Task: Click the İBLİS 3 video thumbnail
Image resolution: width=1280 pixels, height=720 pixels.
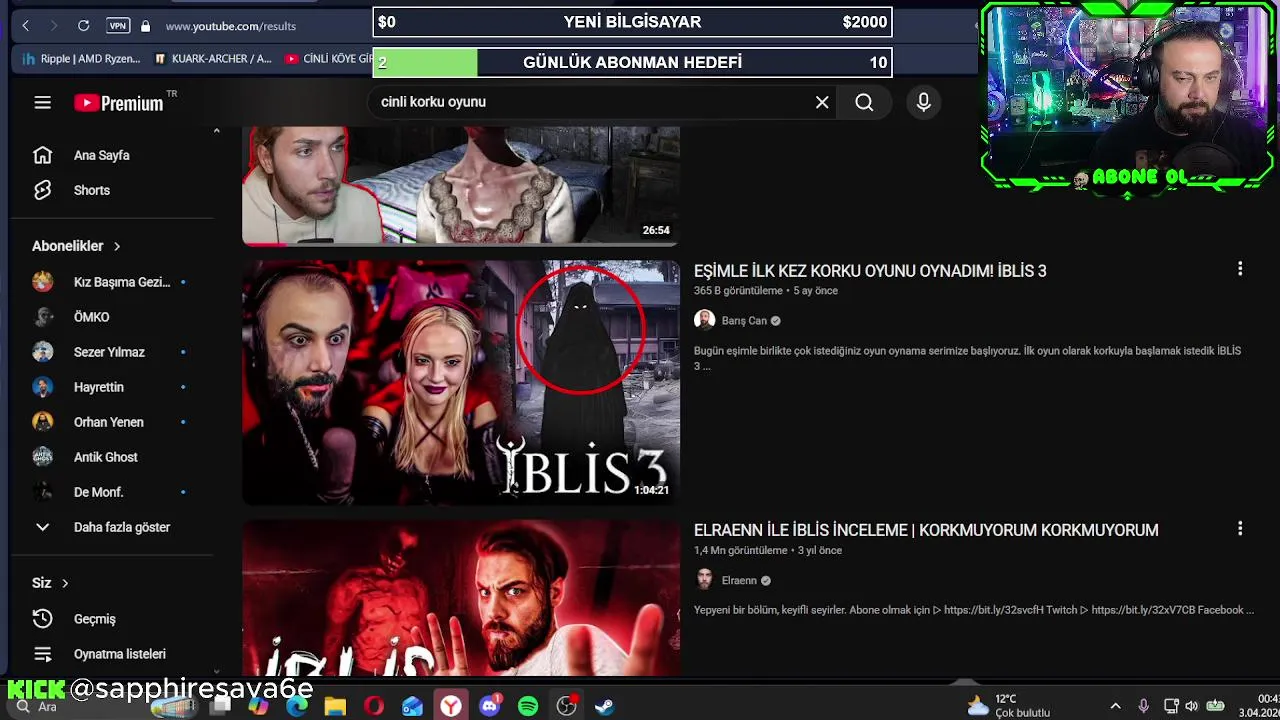Action: [461, 382]
